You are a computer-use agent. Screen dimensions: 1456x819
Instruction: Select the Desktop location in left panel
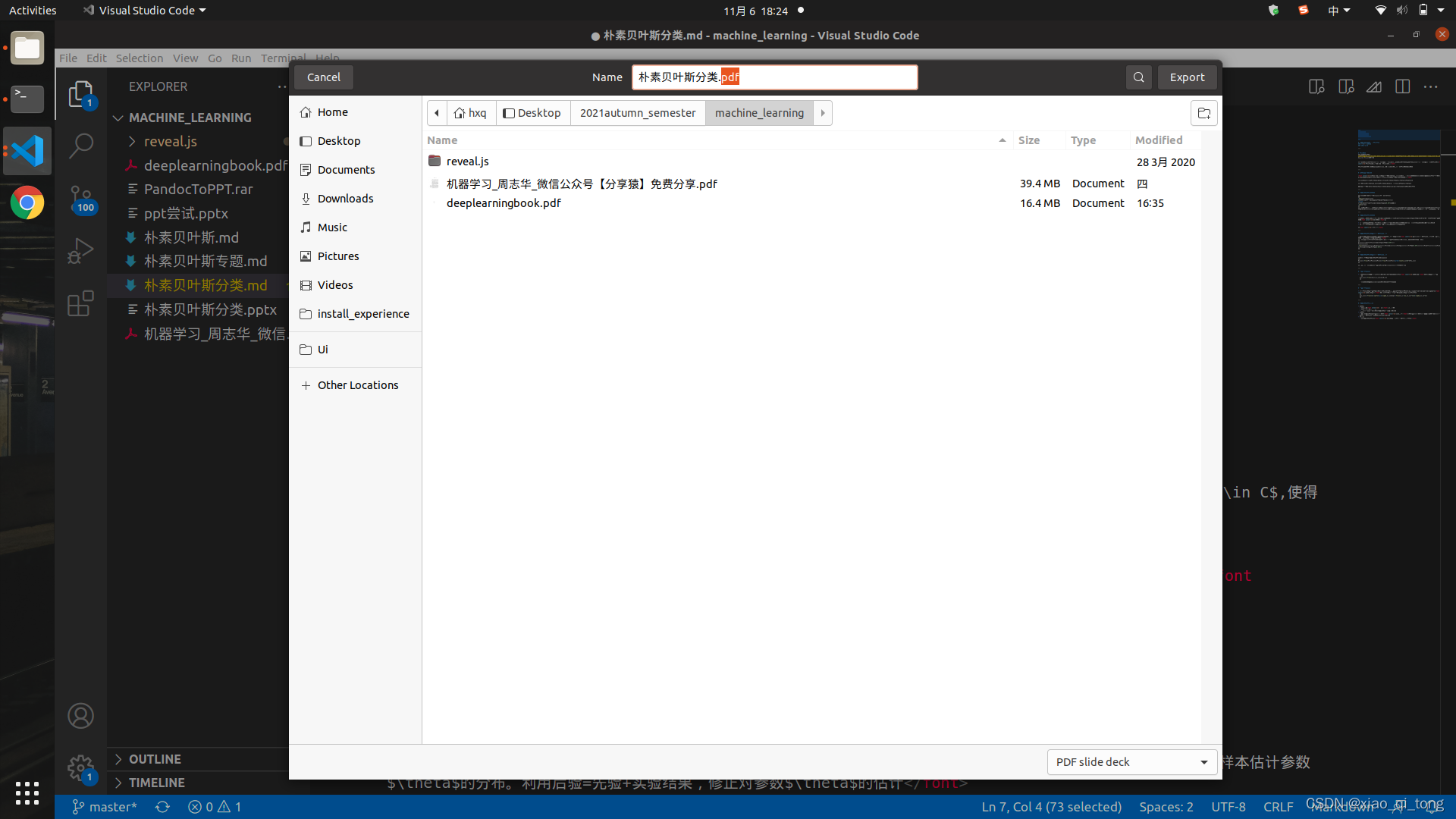point(339,141)
